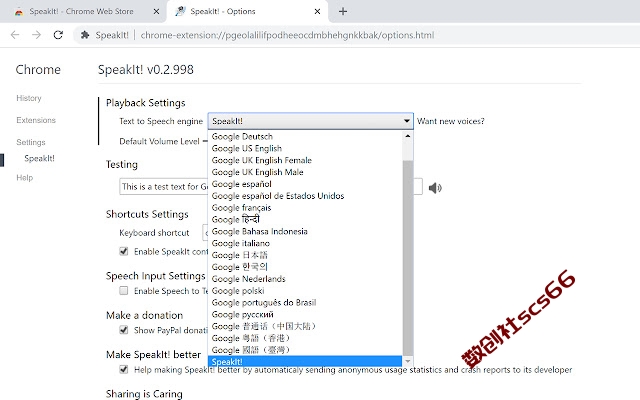Open History in the sidebar
This screenshot has height=400, width=640.
click(x=29, y=98)
